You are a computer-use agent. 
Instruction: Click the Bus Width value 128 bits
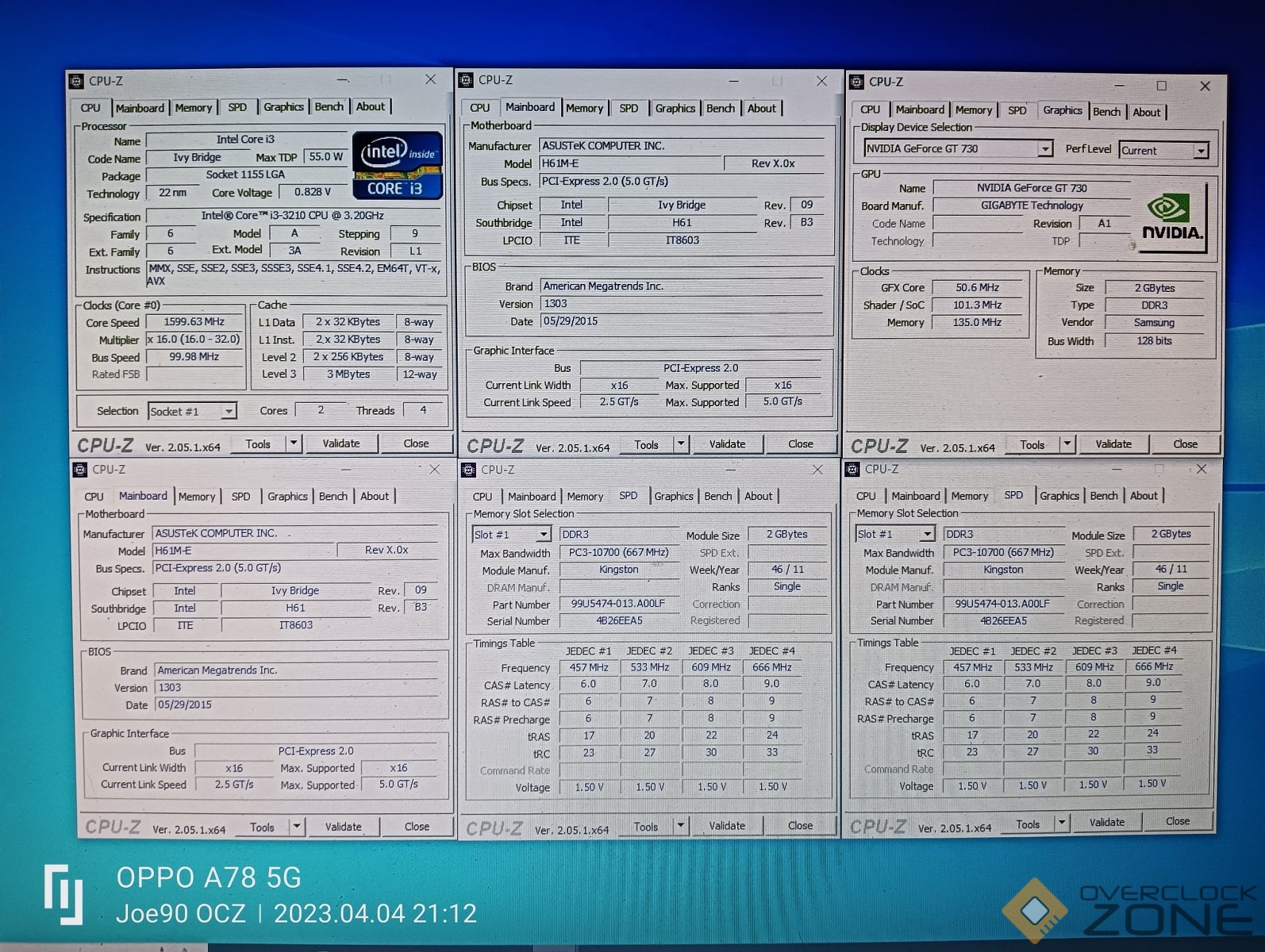(1154, 341)
